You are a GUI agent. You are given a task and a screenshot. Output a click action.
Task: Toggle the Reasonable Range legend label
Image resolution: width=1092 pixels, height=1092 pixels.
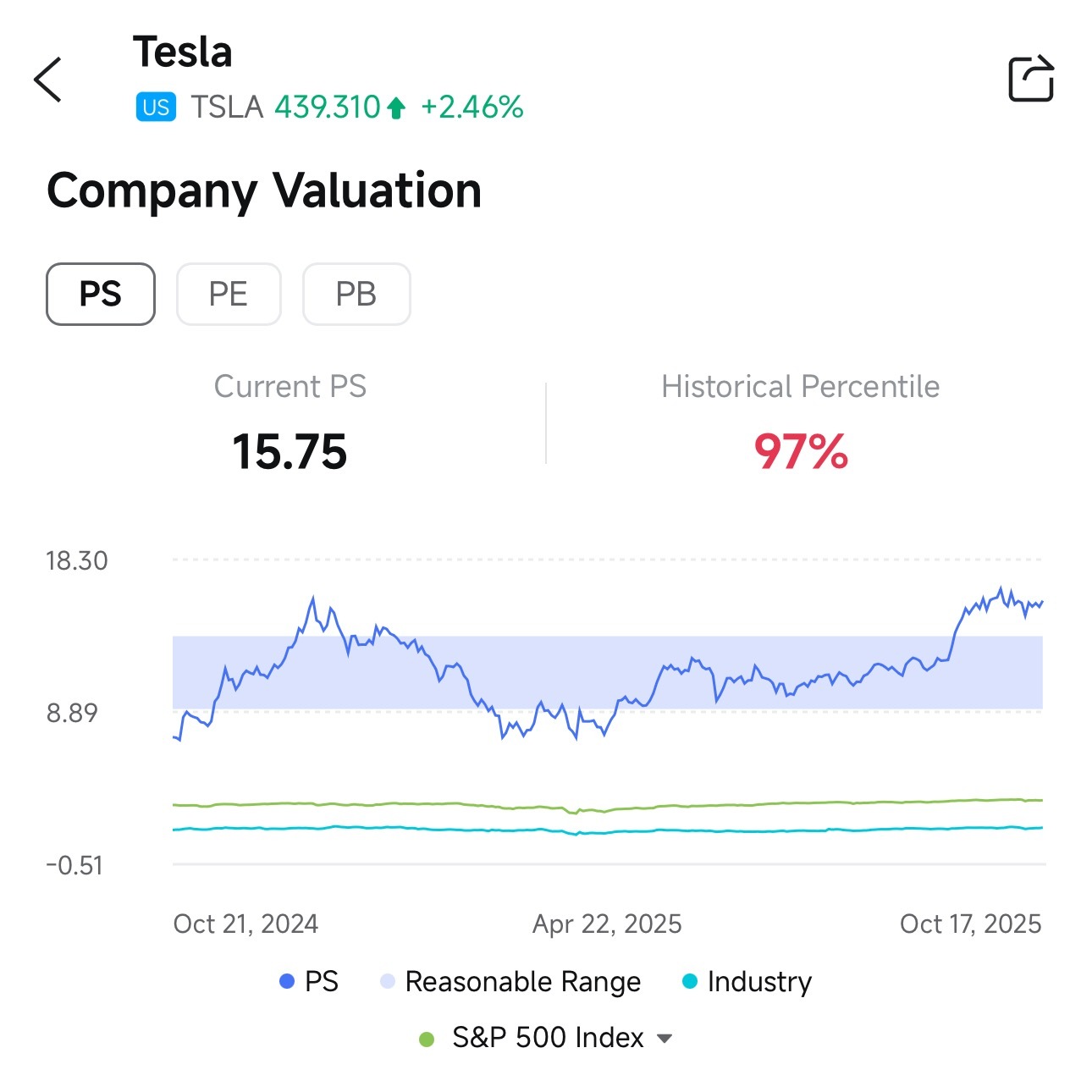pos(523,982)
